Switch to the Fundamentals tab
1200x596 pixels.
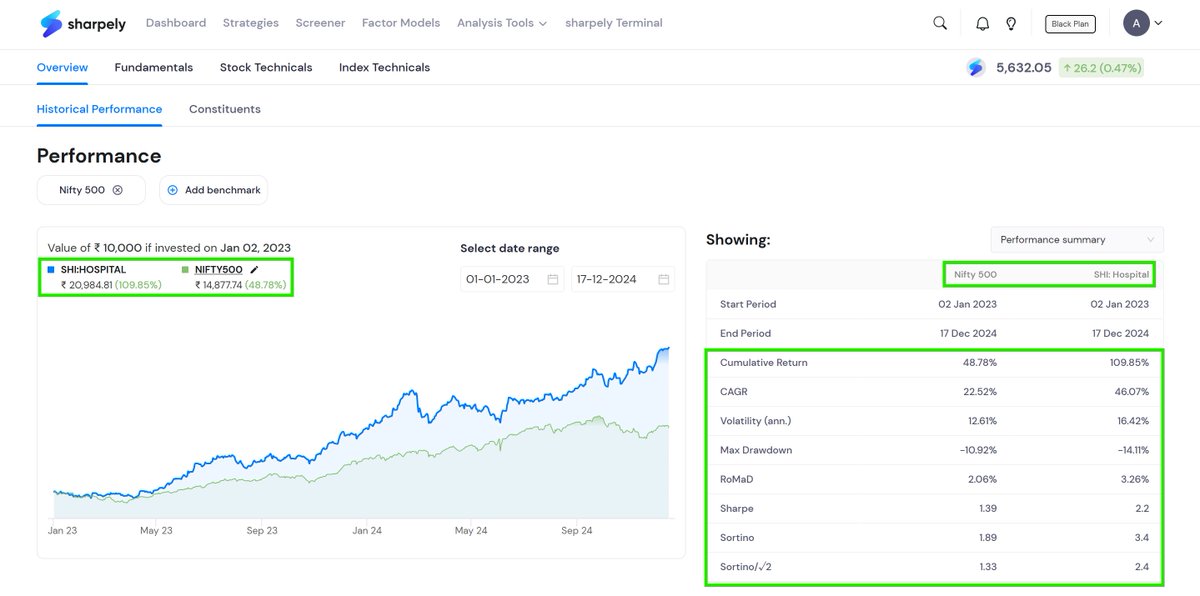click(x=154, y=67)
